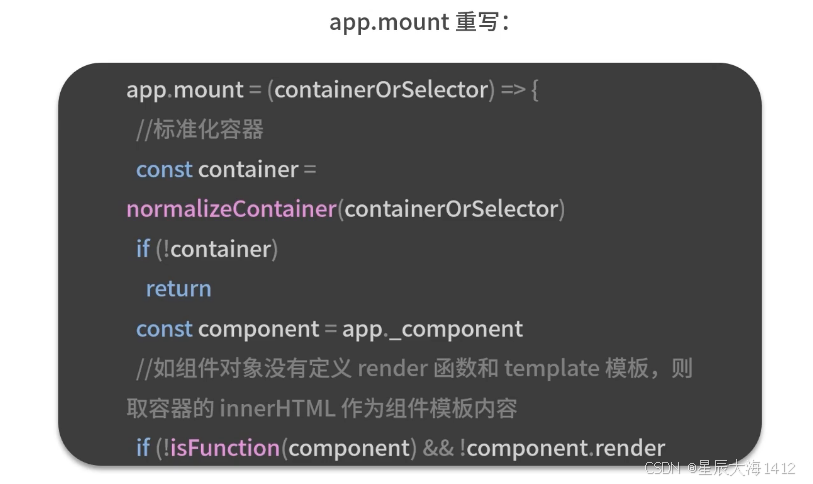
Task: Click the pink normalizeContainer function name
Action: click(x=231, y=209)
